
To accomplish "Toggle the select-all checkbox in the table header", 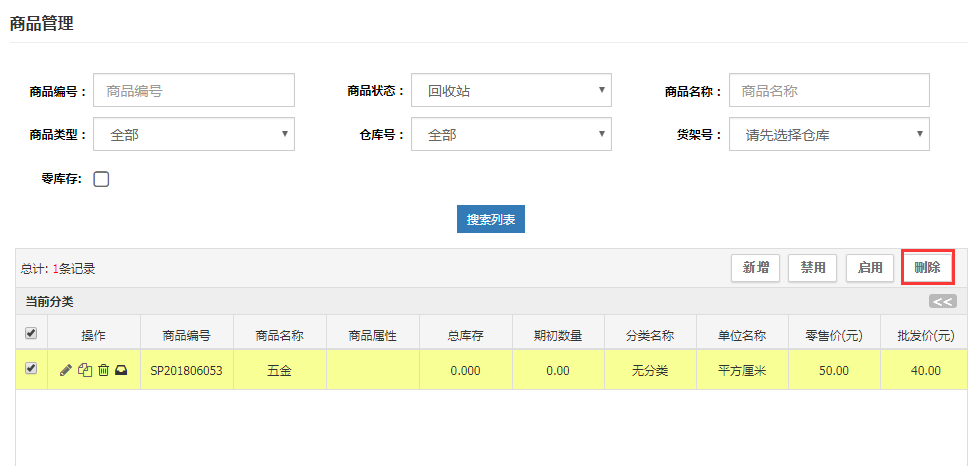I will point(30,333).
